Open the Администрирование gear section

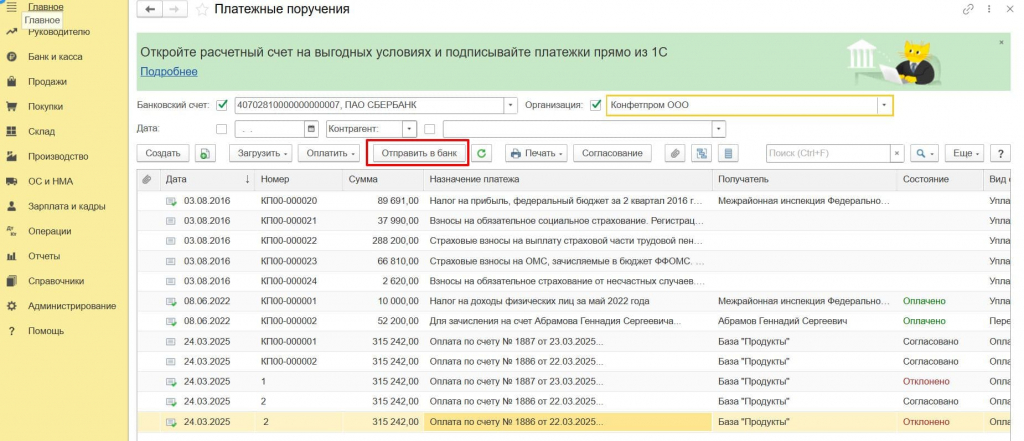[x=72, y=306]
